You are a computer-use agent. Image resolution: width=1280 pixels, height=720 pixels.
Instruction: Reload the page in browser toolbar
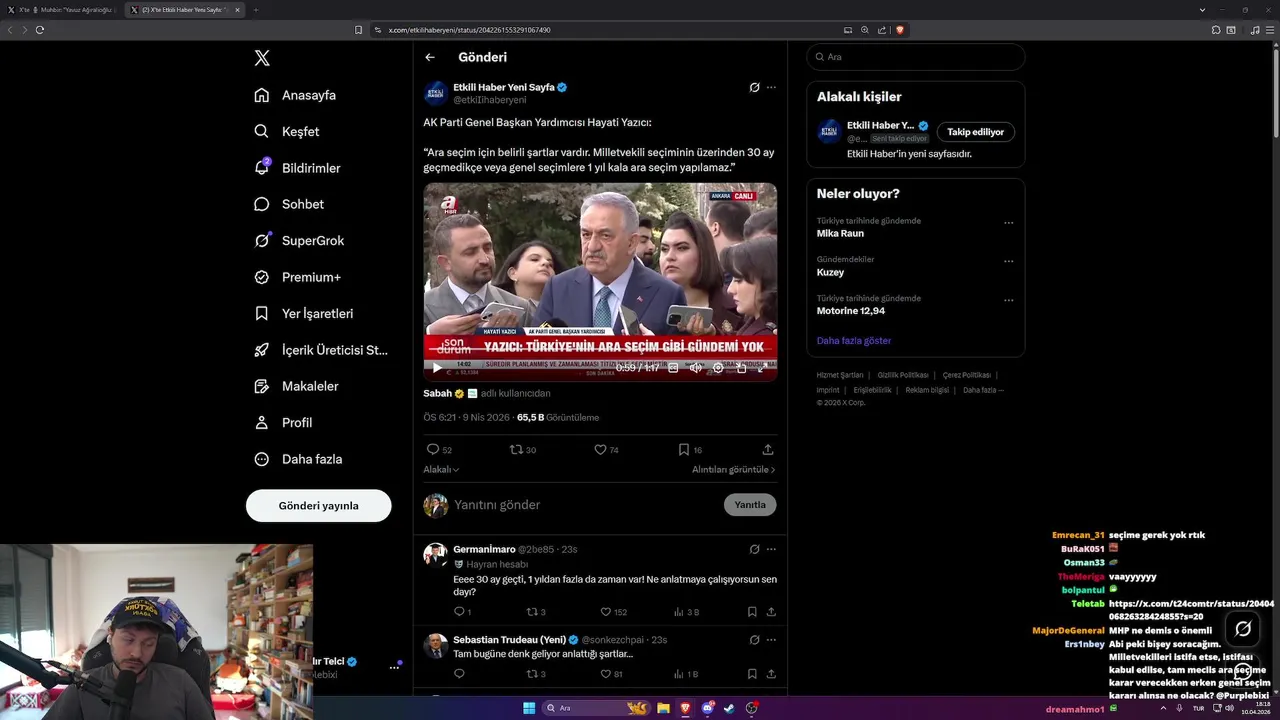(x=40, y=30)
